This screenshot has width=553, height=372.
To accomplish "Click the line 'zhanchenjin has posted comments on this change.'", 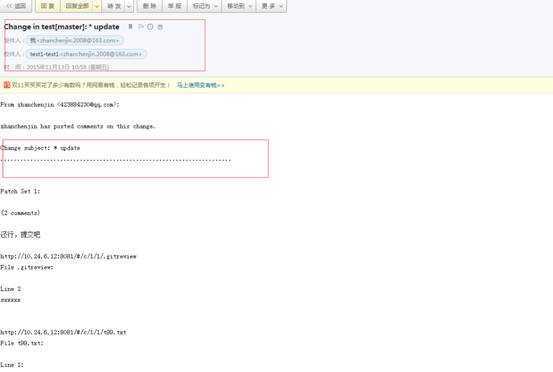I will tap(78, 126).
